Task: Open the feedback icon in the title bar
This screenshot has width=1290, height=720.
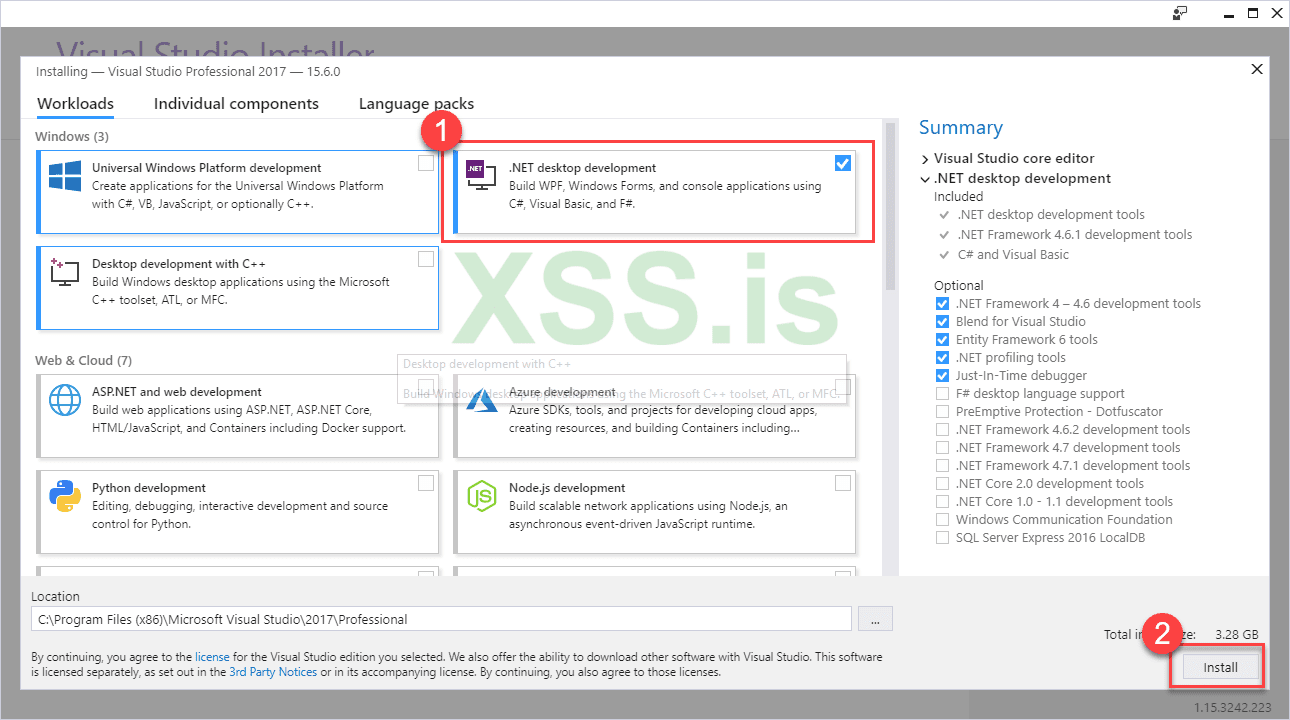Action: (x=1181, y=13)
